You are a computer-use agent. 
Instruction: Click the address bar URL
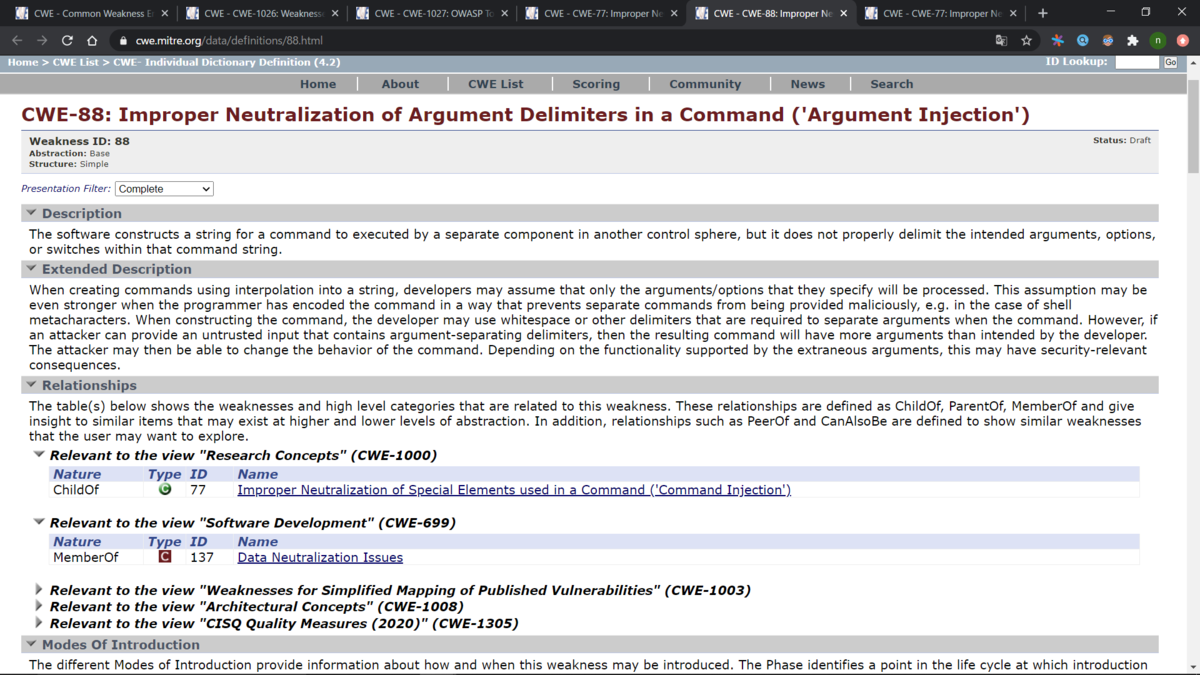point(229,41)
